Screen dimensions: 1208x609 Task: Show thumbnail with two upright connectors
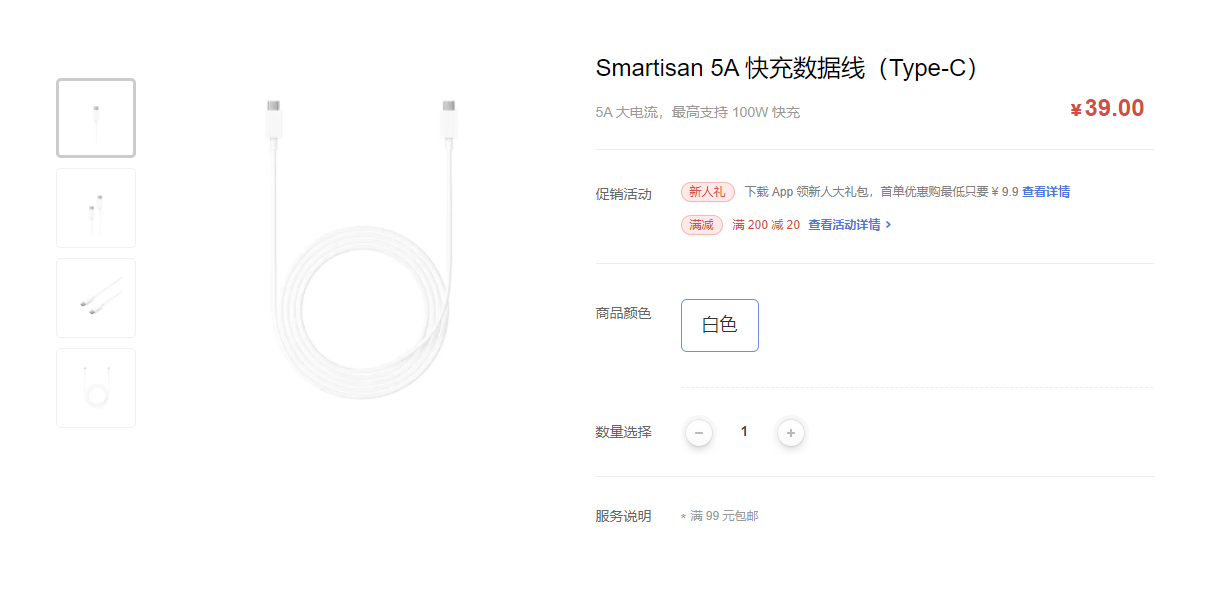point(96,208)
